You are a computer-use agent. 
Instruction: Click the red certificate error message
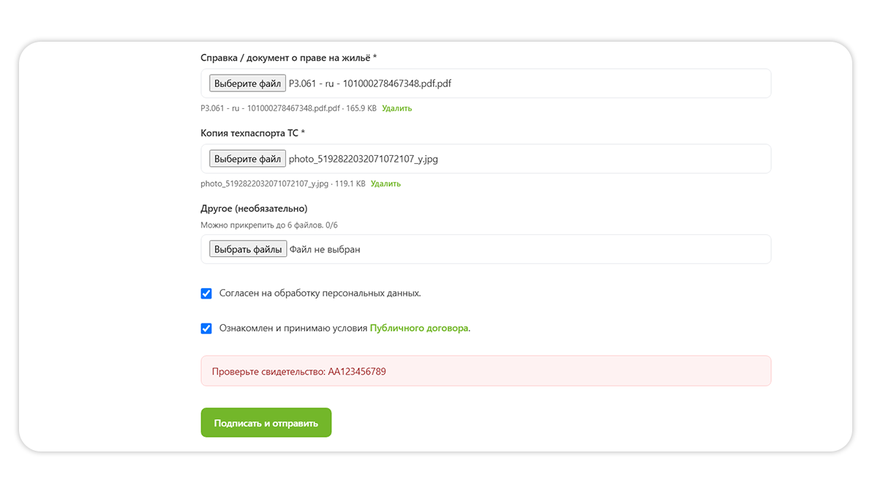486,371
